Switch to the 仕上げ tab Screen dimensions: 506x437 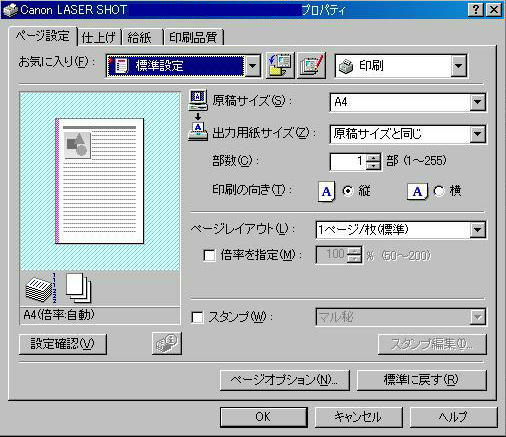click(99, 37)
